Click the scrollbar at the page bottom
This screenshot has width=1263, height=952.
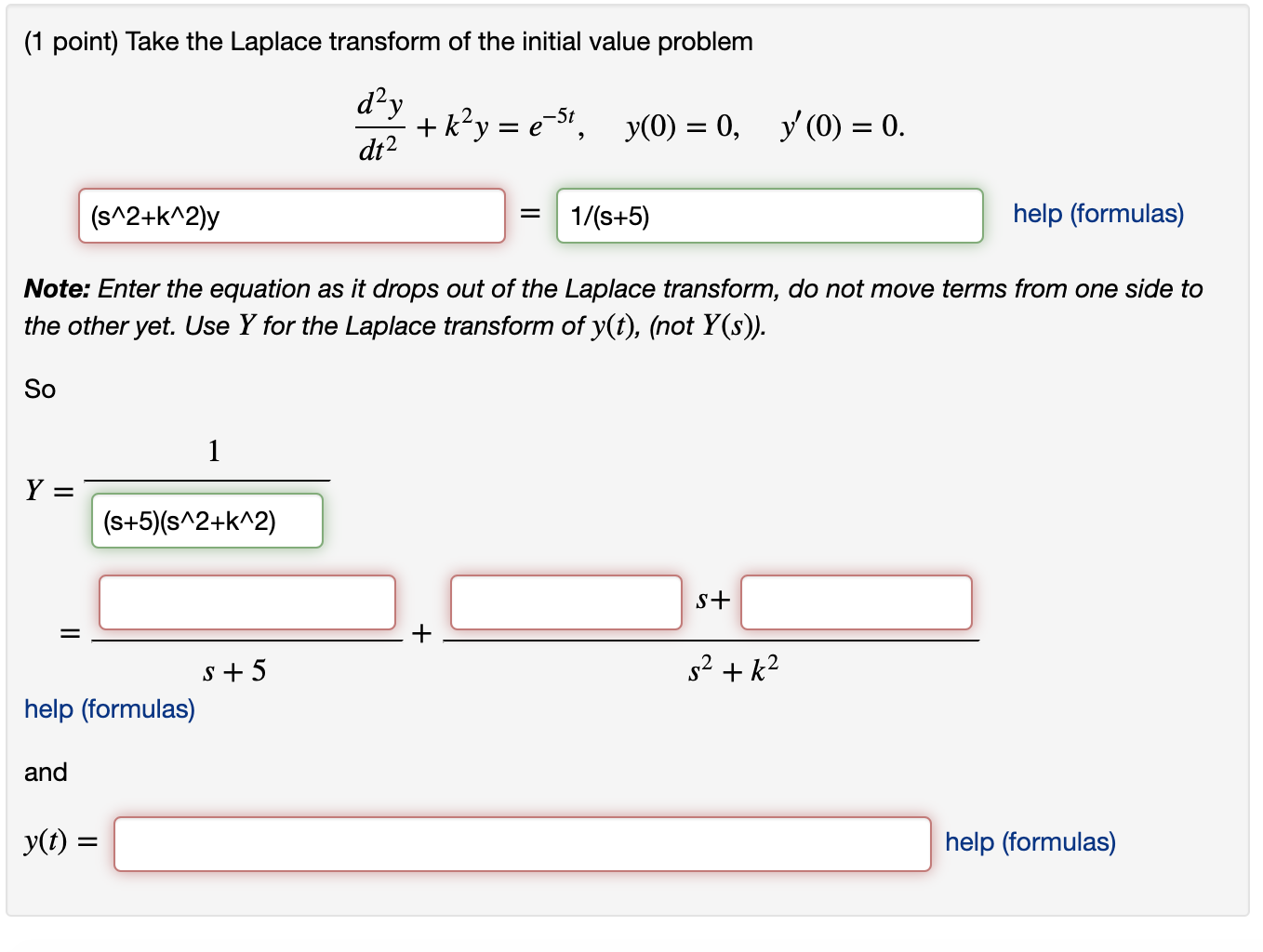632,945
